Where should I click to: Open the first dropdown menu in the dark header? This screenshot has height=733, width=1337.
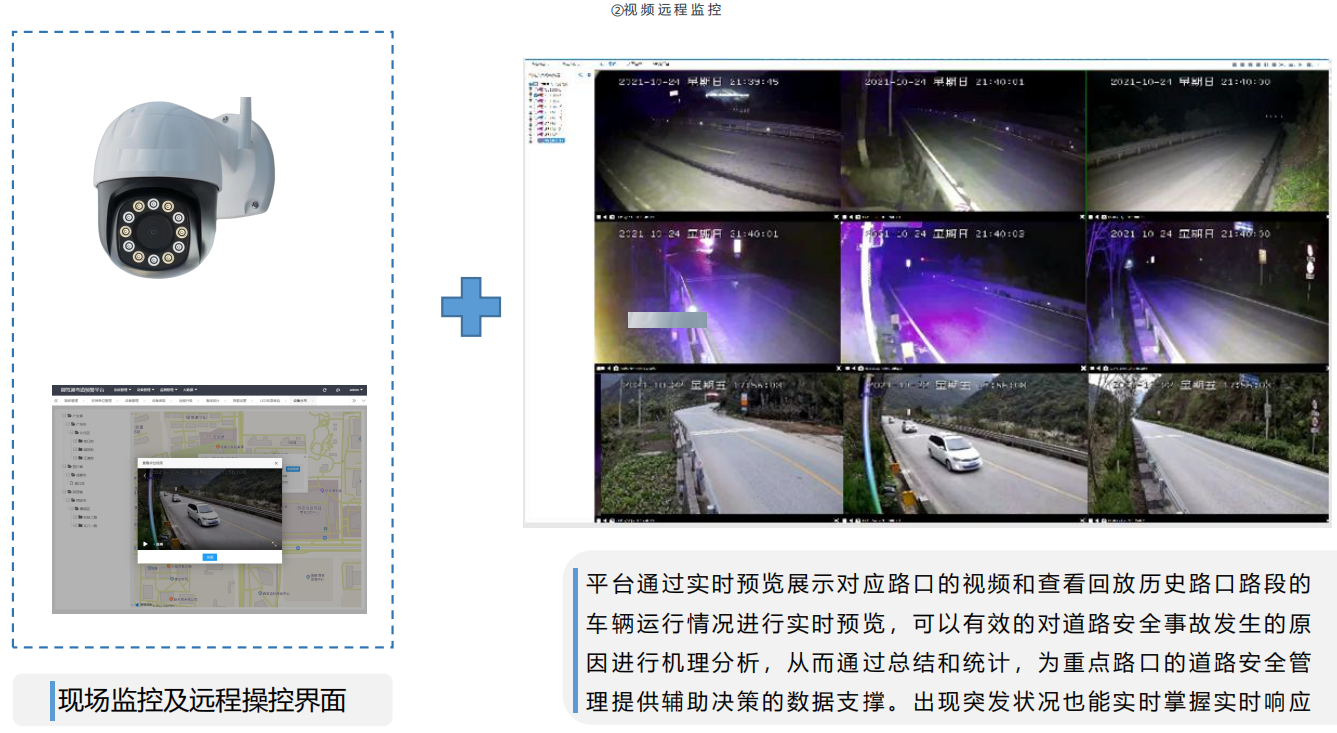(x=122, y=390)
